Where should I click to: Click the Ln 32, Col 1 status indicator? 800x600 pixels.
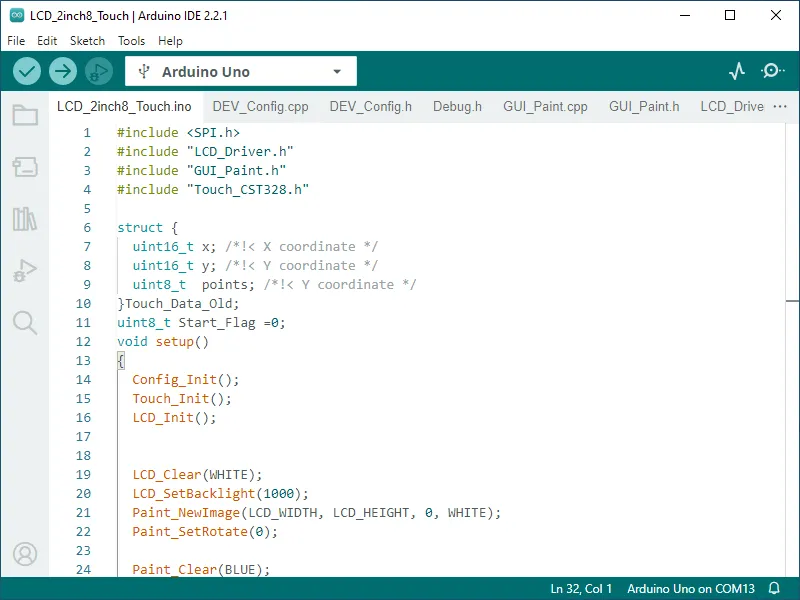[x=581, y=589]
